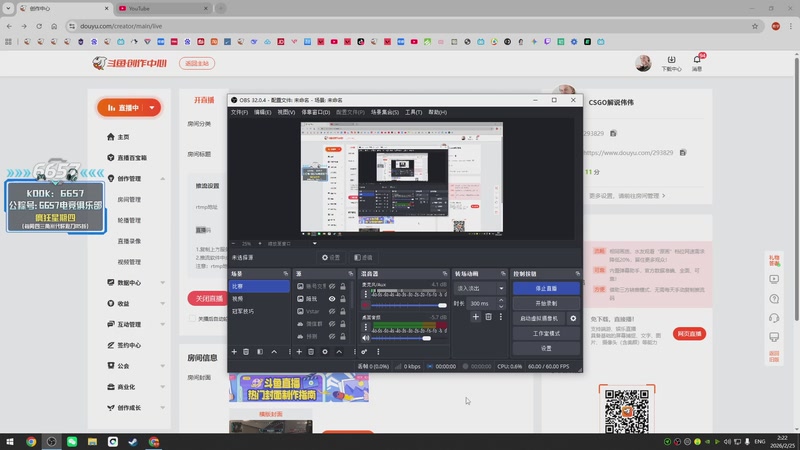Copy room number 293829 with copy icon

pyautogui.click(x=613, y=133)
